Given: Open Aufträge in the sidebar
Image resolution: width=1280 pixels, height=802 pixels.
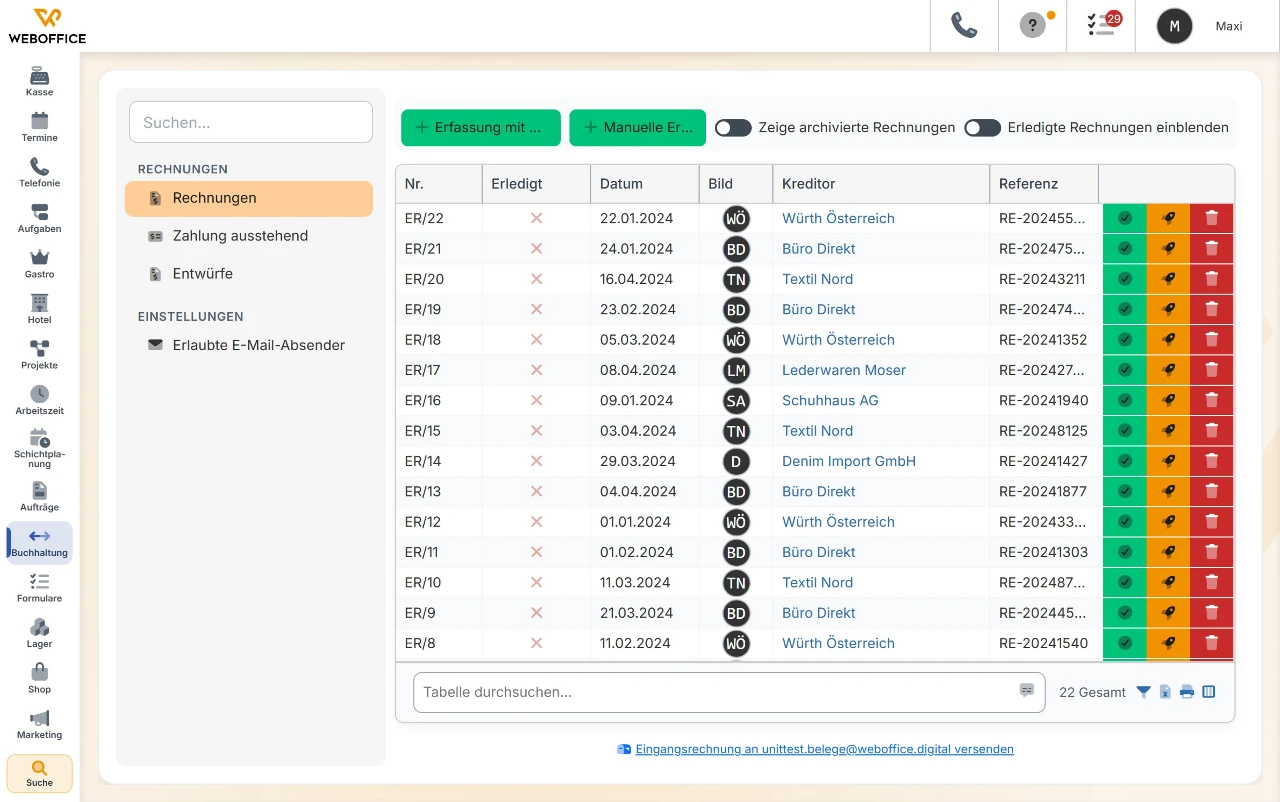Looking at the screenshot, I should [39, 497].
